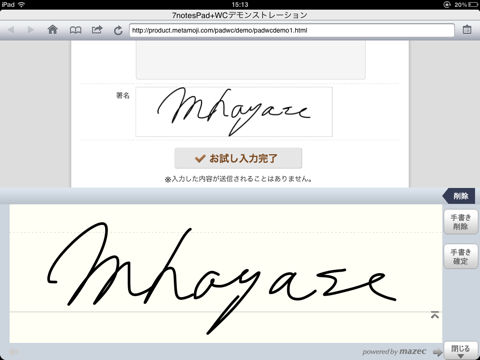Go back with the browser back arrow
The width and height of the screenshot is (480, 360).
pos(11,30)
